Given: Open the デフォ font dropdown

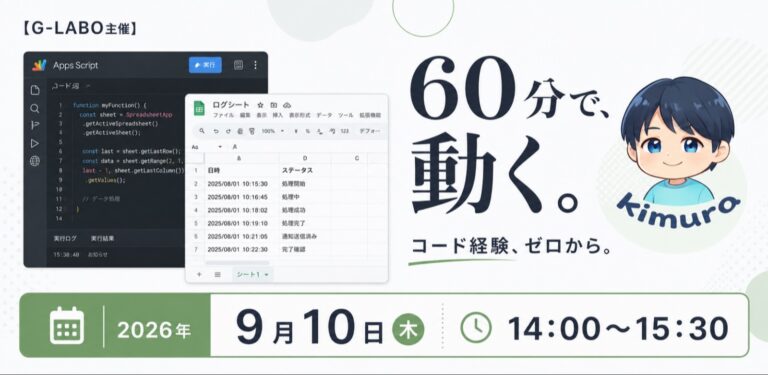Looking at the screenshot, I should click(x=370, y=131).
